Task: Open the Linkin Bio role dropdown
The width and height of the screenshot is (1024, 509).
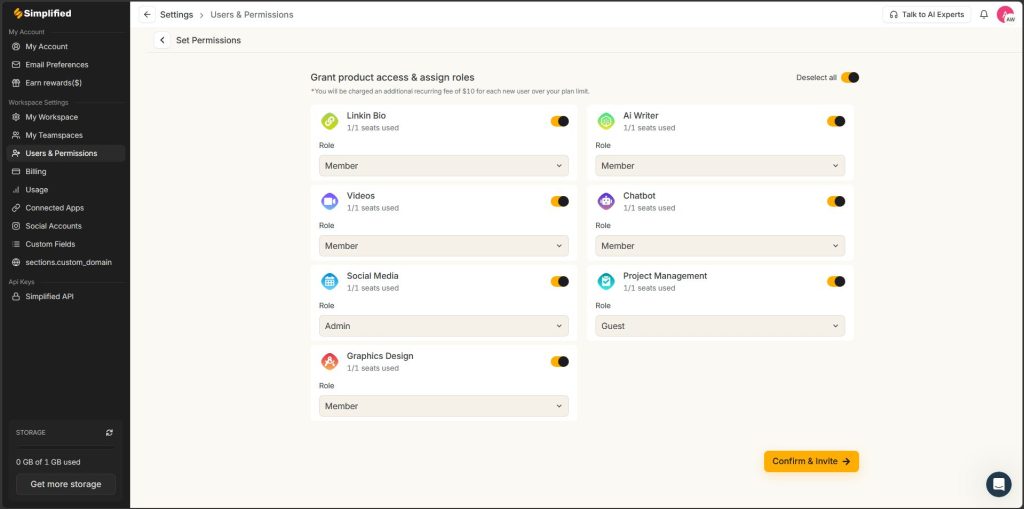Action: (443, 166)
